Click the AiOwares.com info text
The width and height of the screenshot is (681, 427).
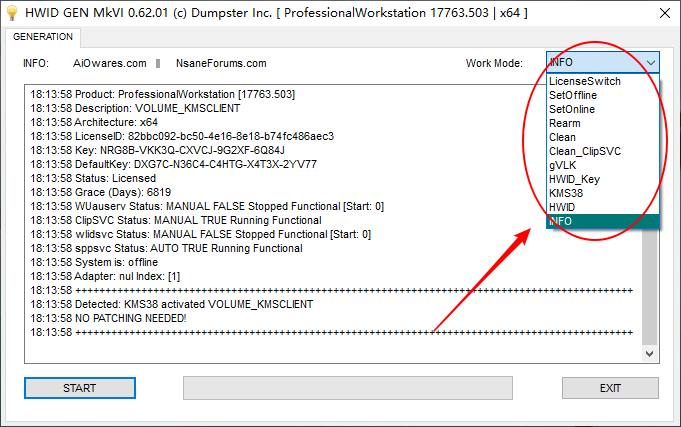[109, 63]
